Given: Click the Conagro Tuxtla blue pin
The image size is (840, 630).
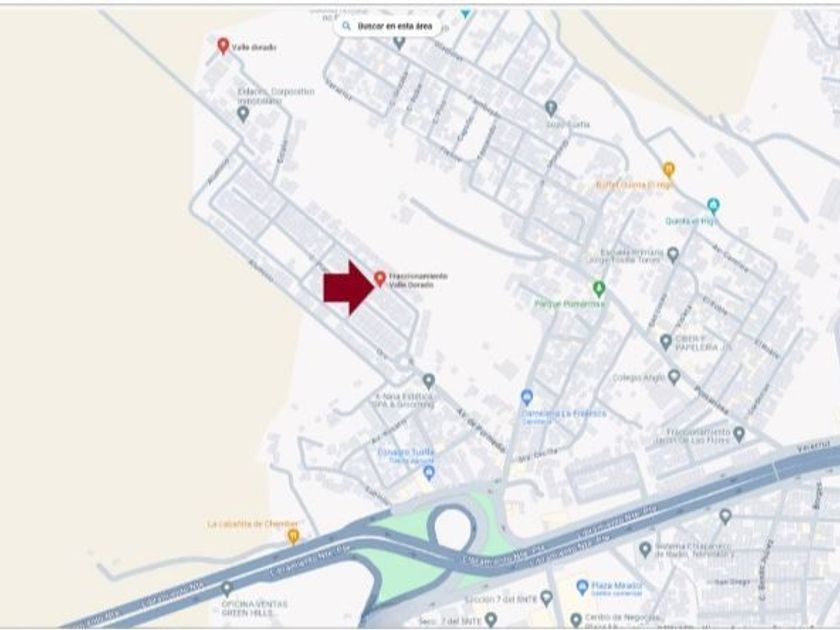Looking at the screenshot, I should (429, 473).
